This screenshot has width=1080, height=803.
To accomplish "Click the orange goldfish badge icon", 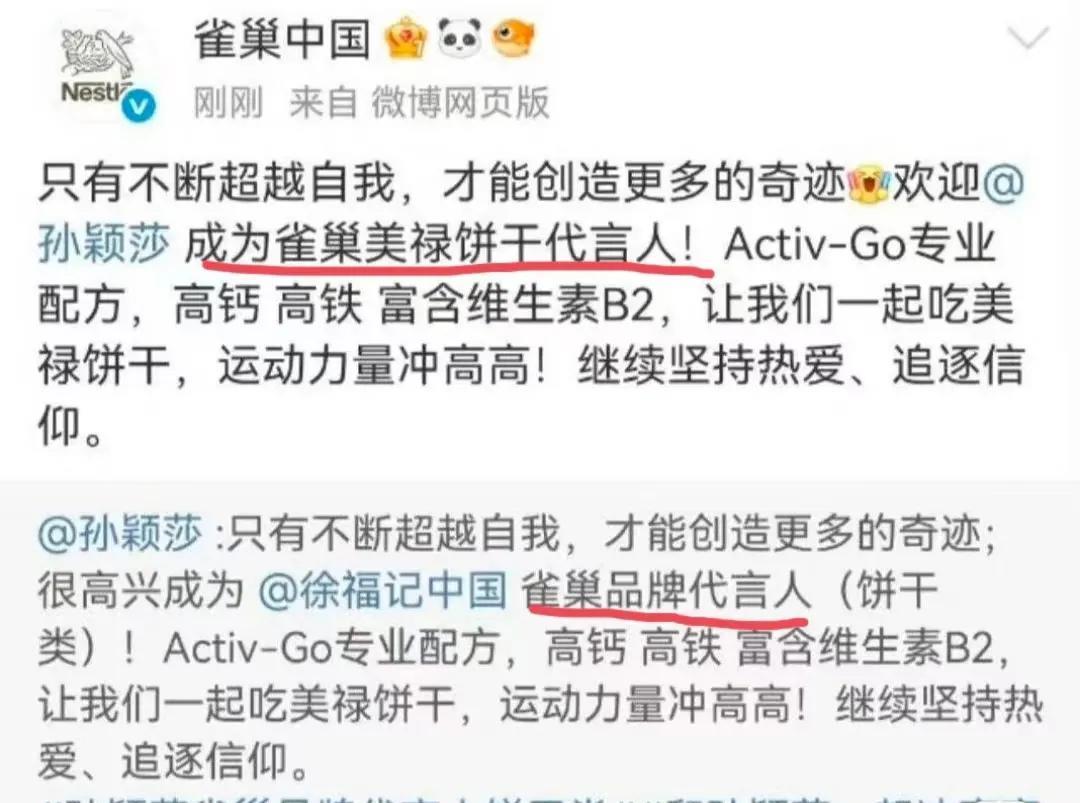I will pyautogui.click(x=513, y=39).
